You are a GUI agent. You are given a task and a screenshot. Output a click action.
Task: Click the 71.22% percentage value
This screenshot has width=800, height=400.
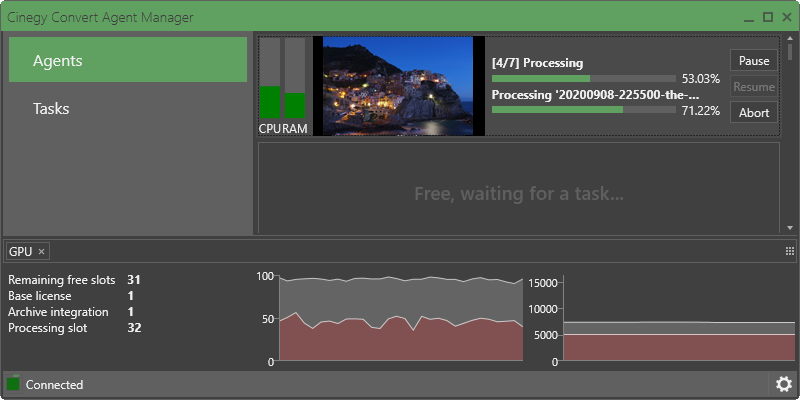tap(701, 111)
